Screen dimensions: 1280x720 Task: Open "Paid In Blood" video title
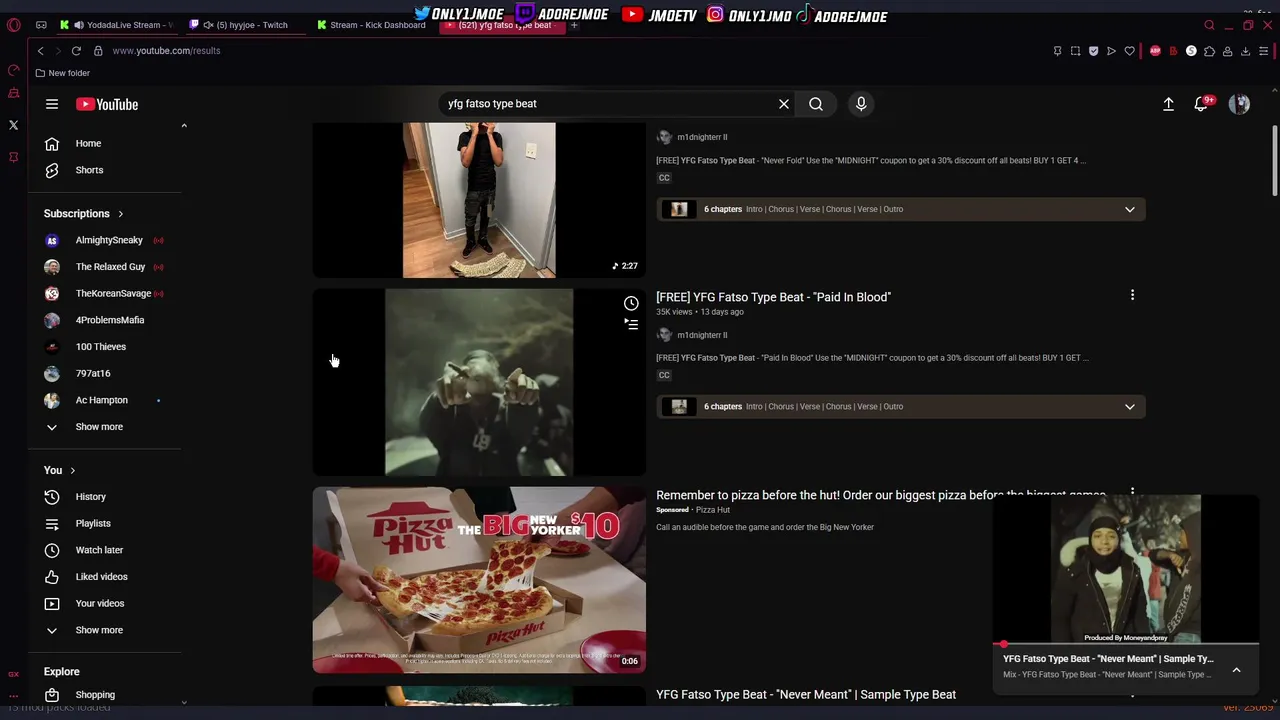(x=773, y=297)
